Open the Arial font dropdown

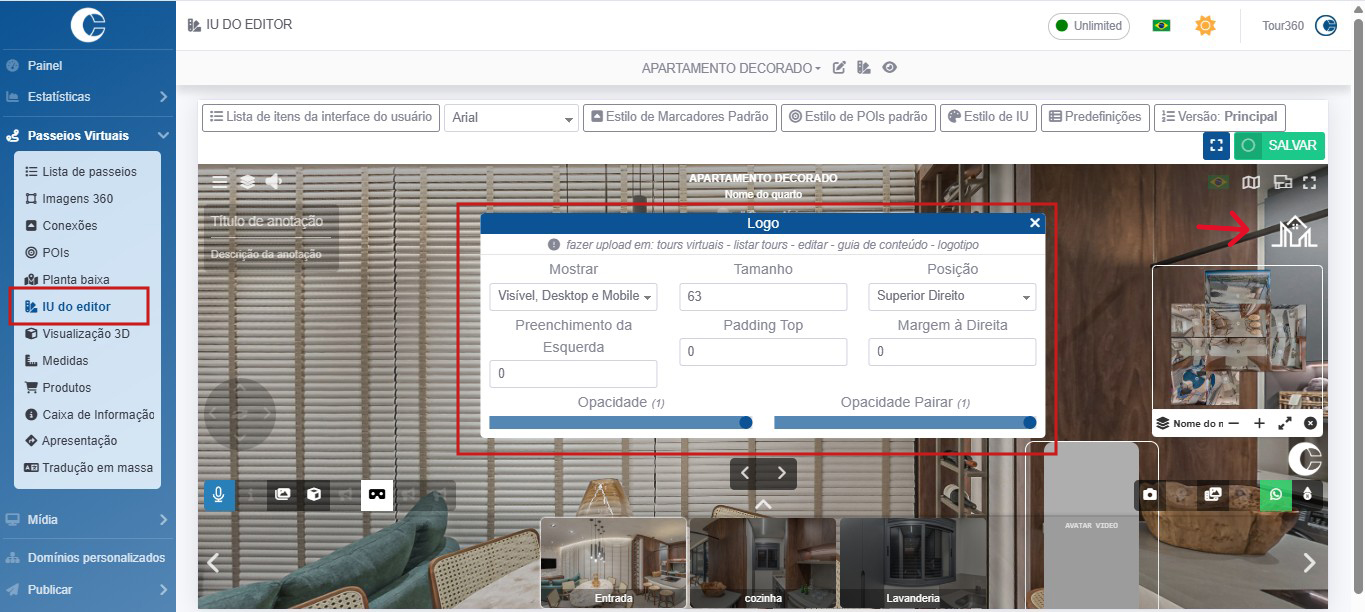[x=511, y=118]
